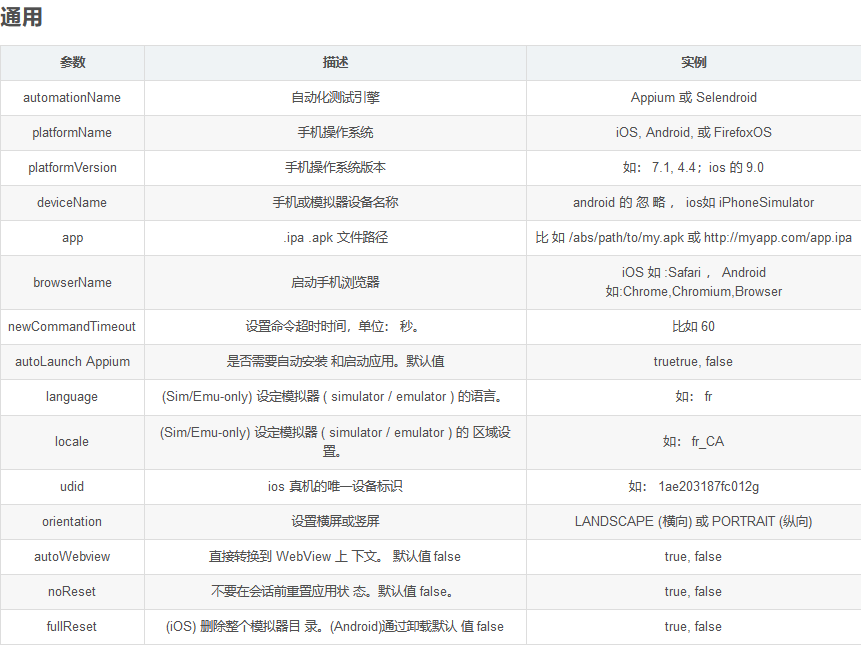The width and height of the screenshot is (861, 645).
Task: Select the ".ipa .apk 文件路径" description cell
Action: click(336, 238)
